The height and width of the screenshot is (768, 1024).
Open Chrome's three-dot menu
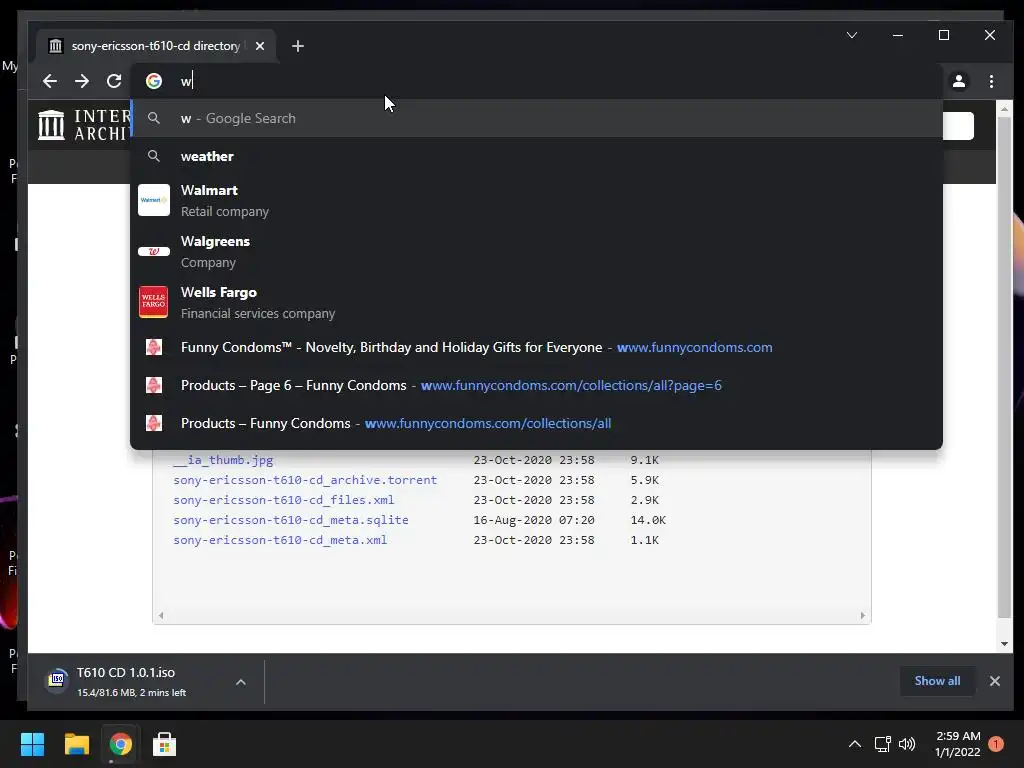click(991, 81)
